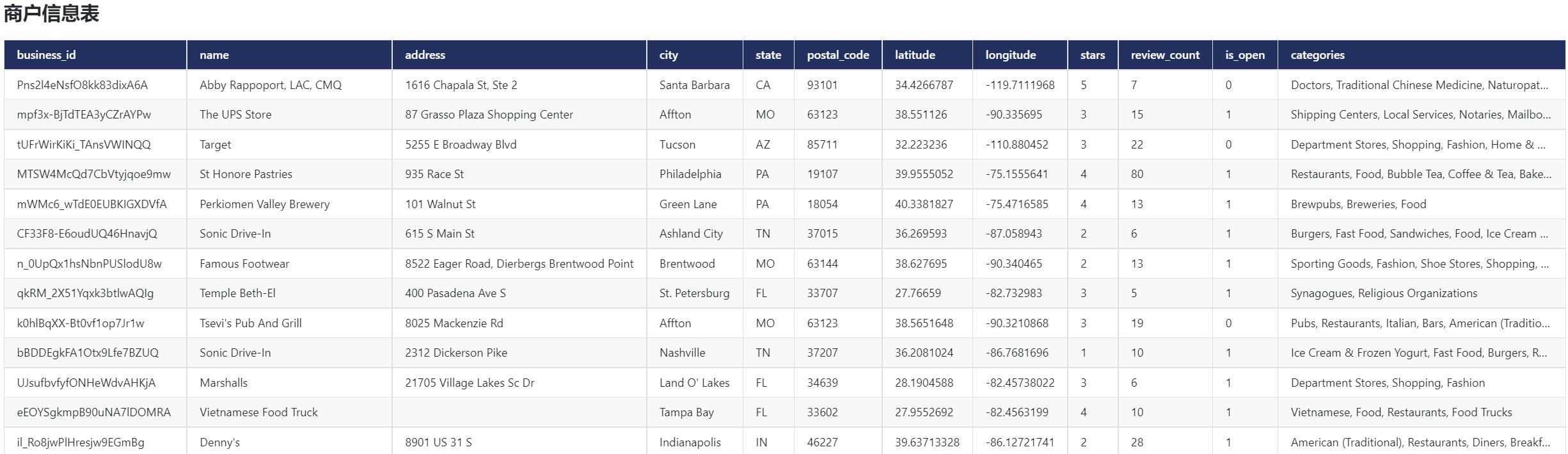Image resolution: width=1568 pixels, height=454 pixels.
Task: Select the Santa Barbara city cell
Action: pyautogui.click(x=694, y=85)
